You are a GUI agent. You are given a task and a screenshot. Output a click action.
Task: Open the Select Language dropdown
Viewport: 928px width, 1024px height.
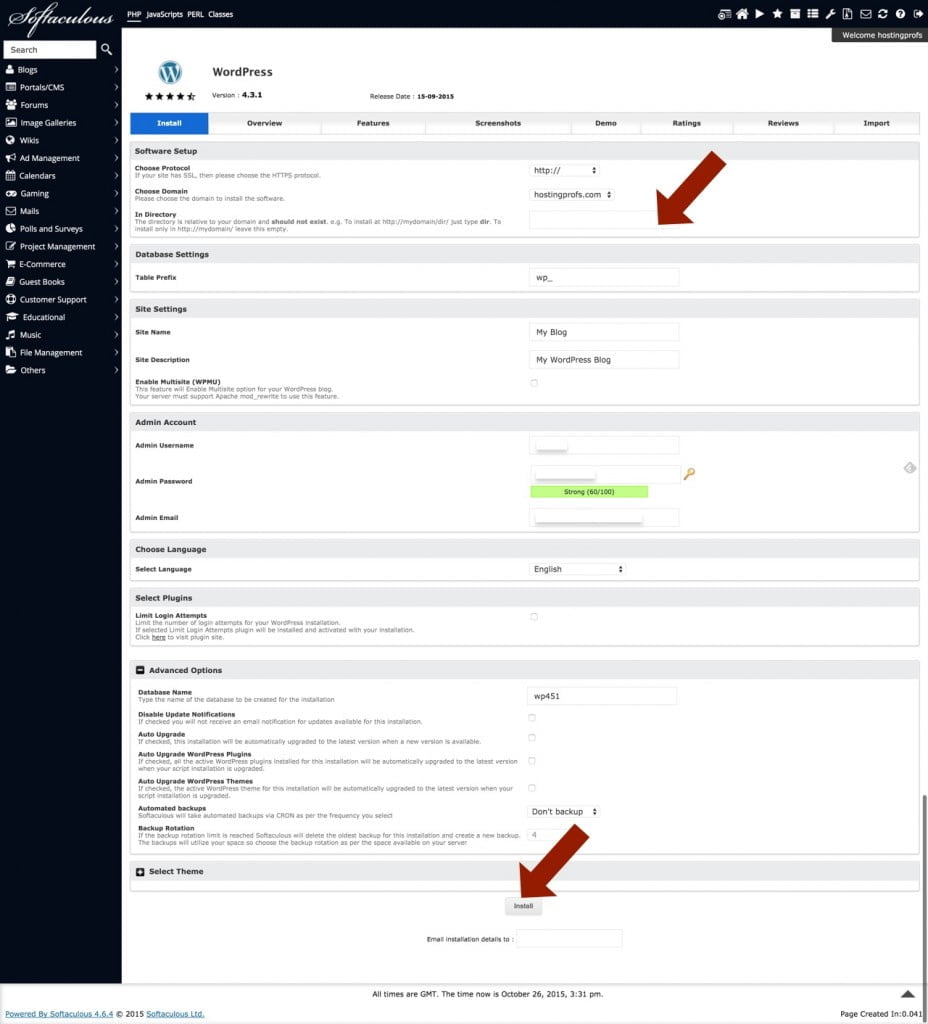(x=577, y=569)
